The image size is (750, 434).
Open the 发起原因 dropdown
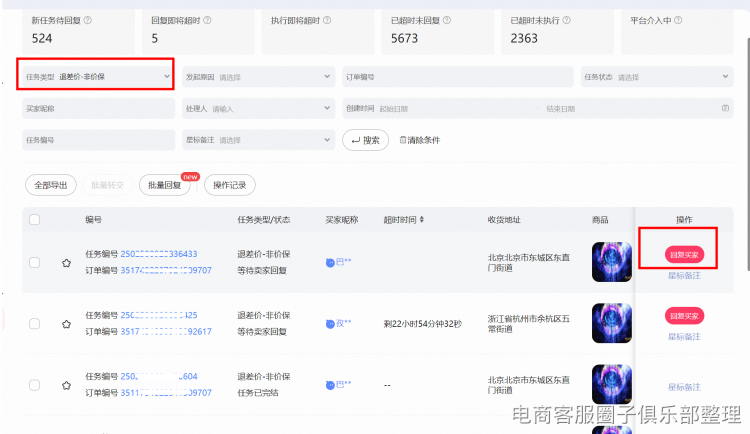point(258,77)
